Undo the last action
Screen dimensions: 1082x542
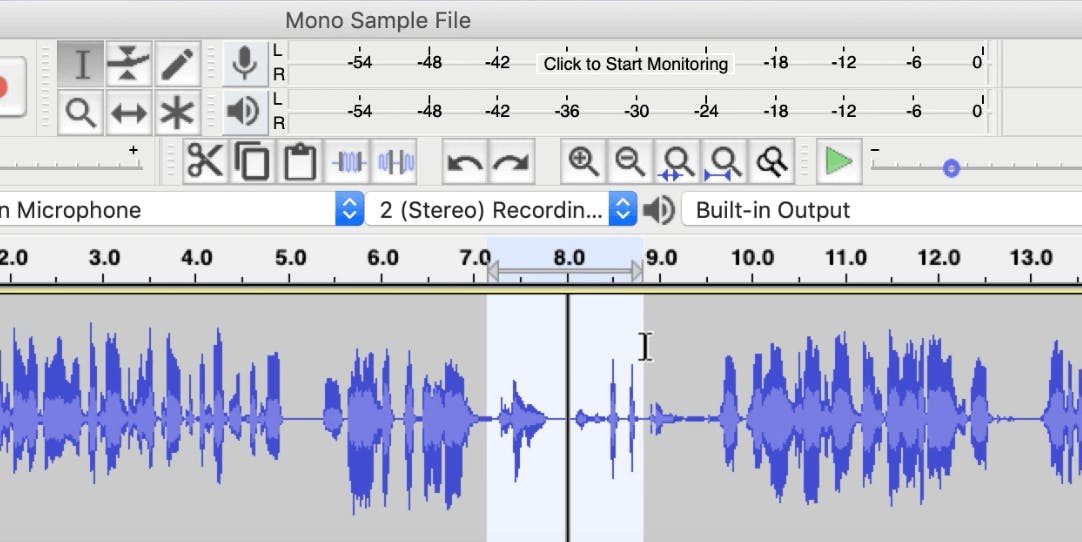click(x=464, y=161)
